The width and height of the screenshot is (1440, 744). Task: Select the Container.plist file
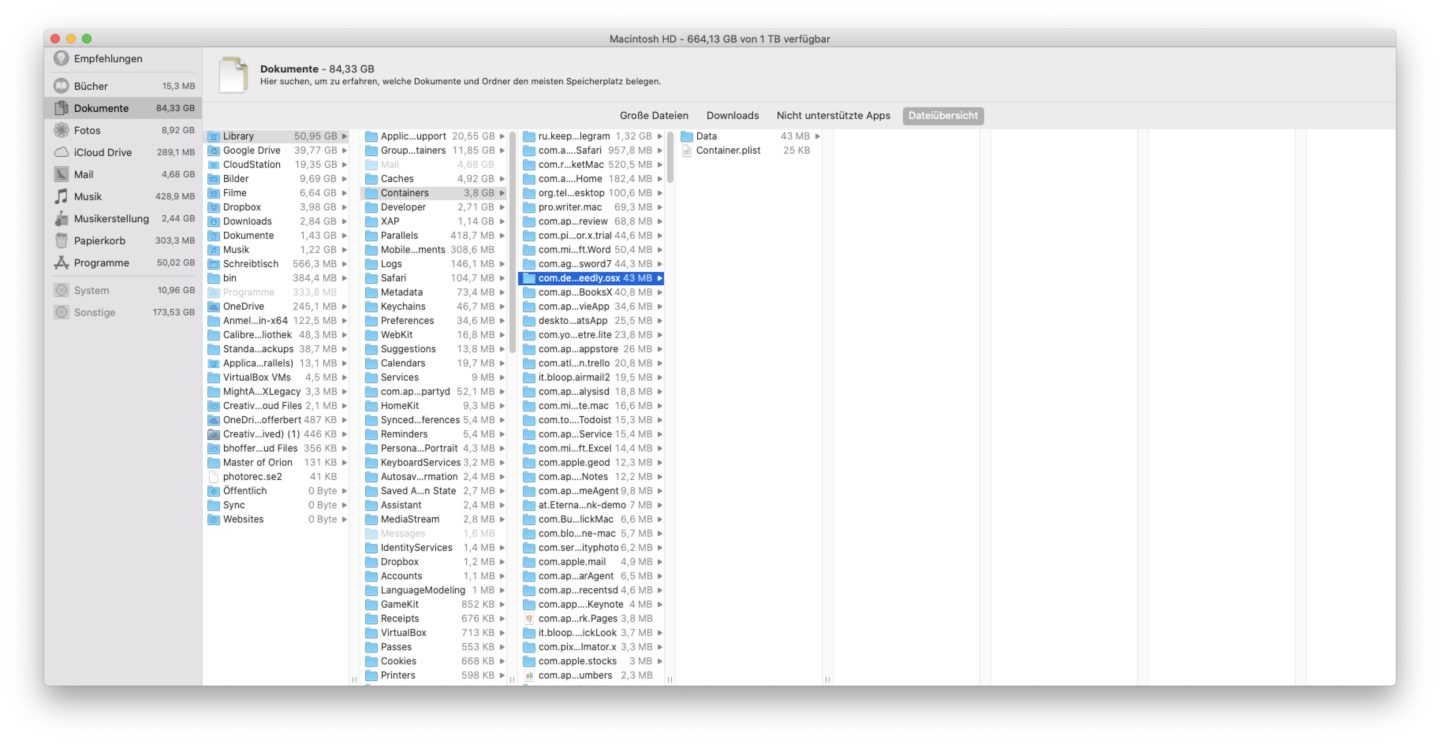(x=728, y=151)
